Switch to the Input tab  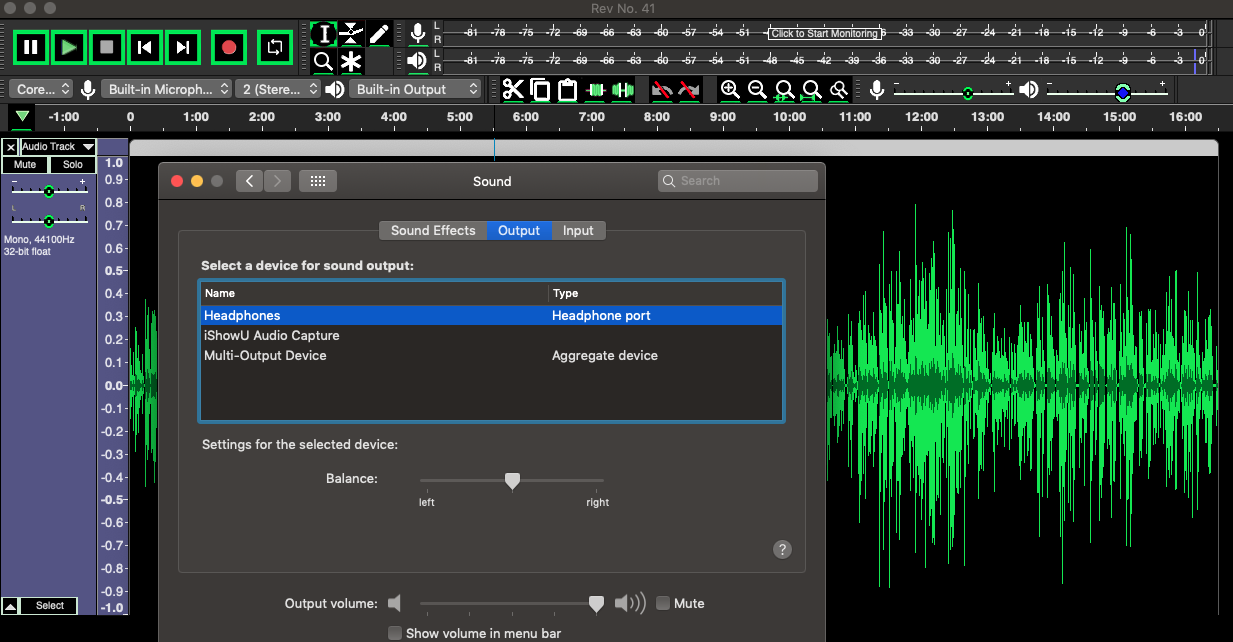[578, 230]
